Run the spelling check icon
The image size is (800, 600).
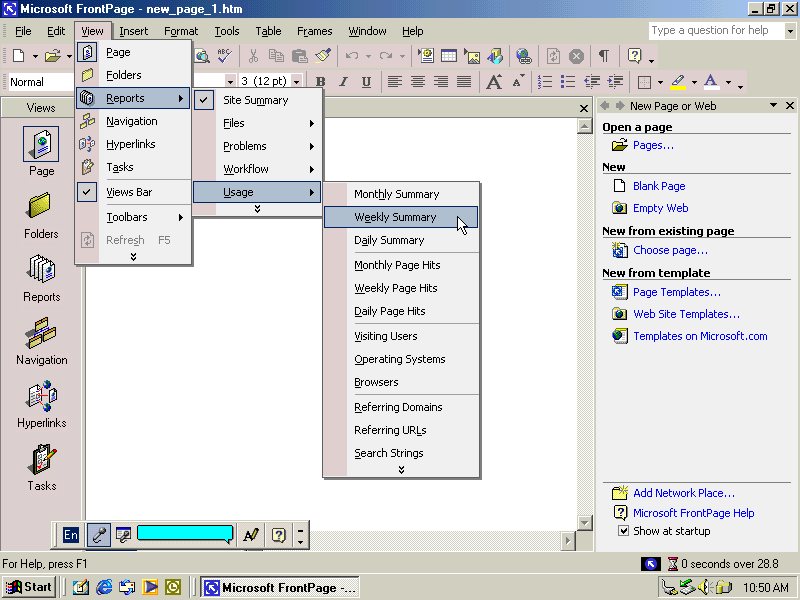pos(224,56)
